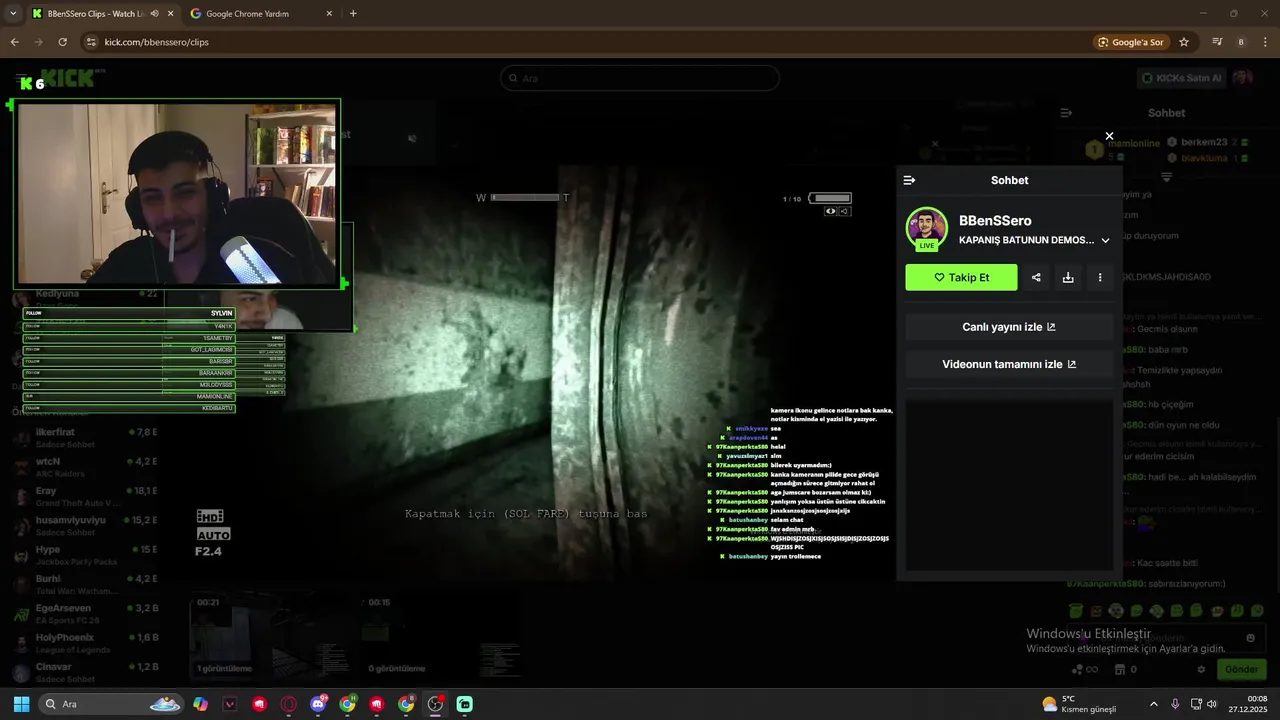Mute the BBenSSero Clips tab audio
This screenshot has height=720, width=1280.
154,13
